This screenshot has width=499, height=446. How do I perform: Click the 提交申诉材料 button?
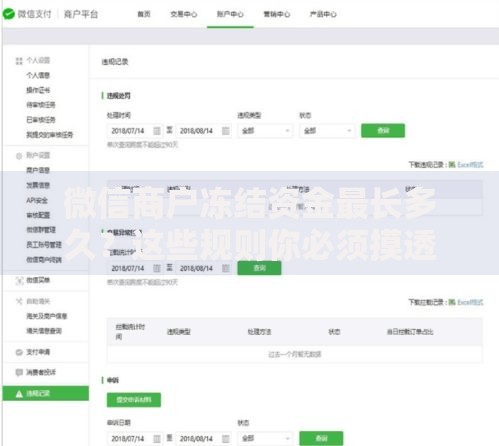[134, 400]
